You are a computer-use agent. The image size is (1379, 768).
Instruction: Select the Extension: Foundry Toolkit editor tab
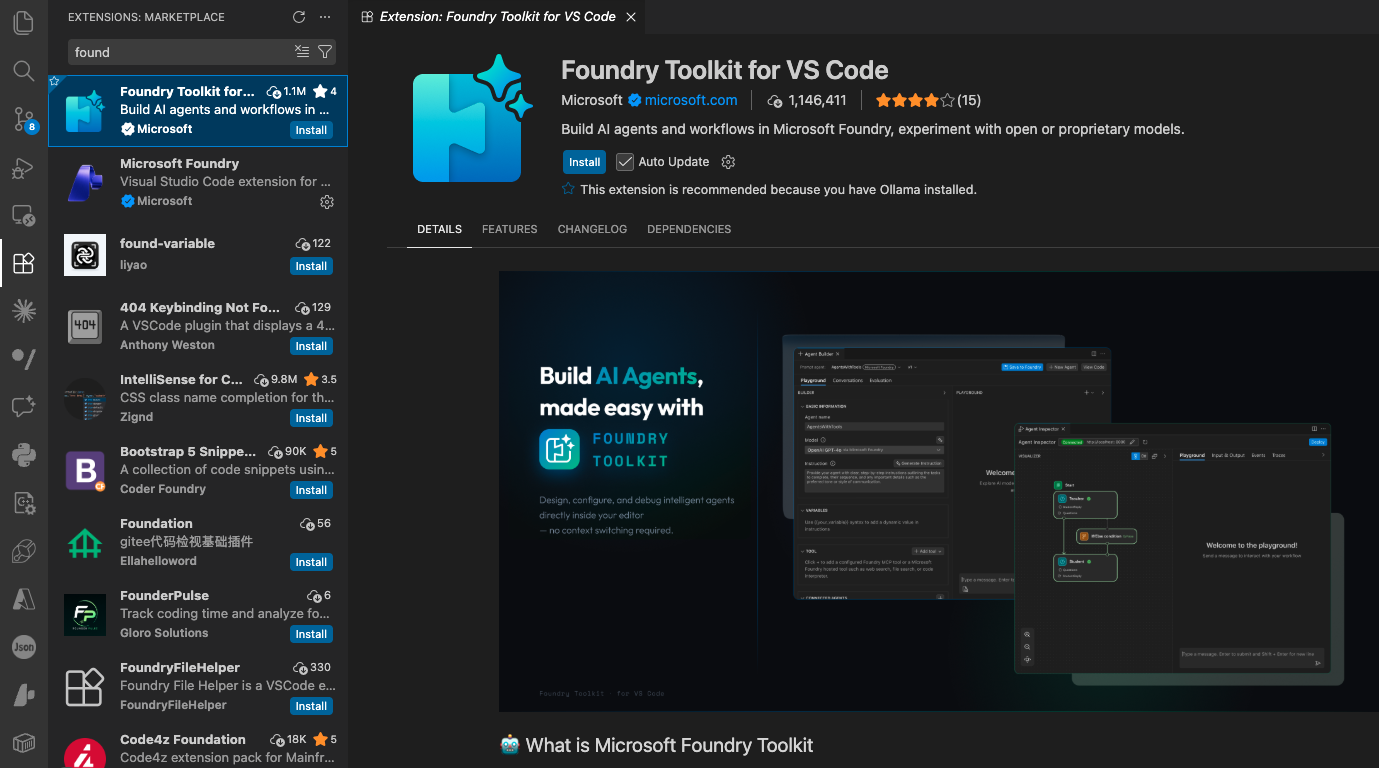[x=497, y=17]
